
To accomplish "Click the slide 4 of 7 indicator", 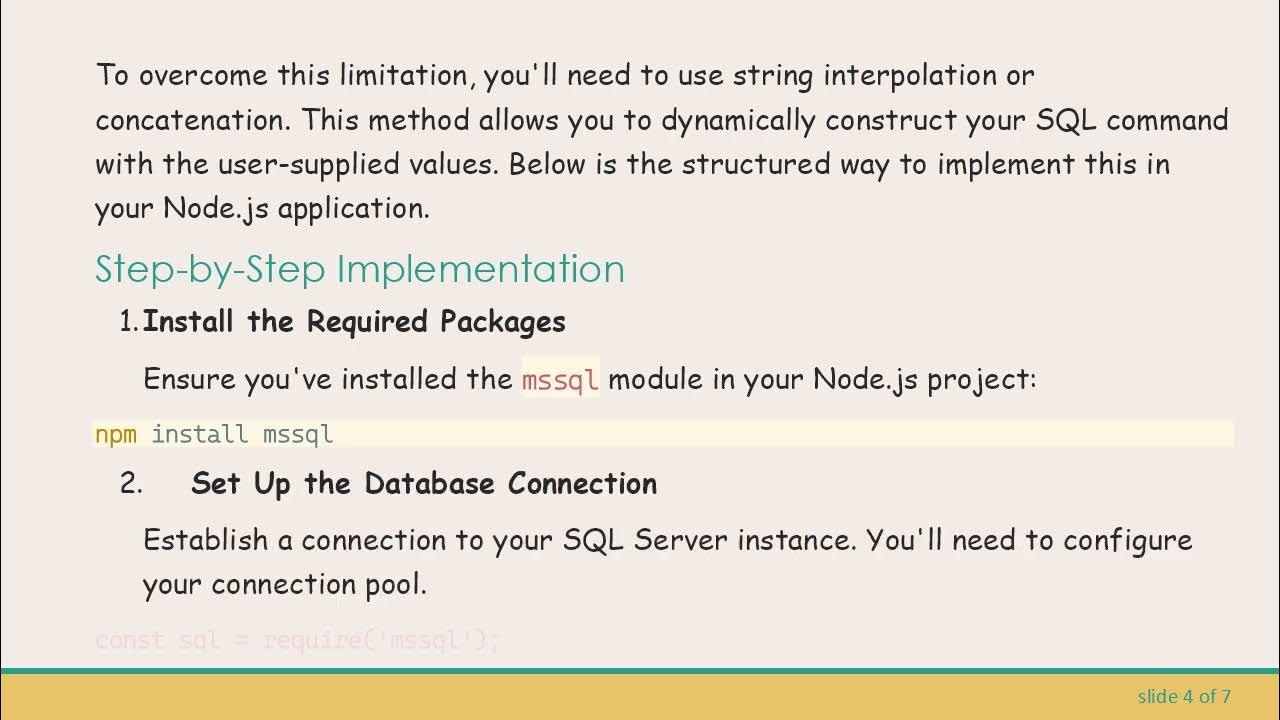I will (x=1184, y=696).
